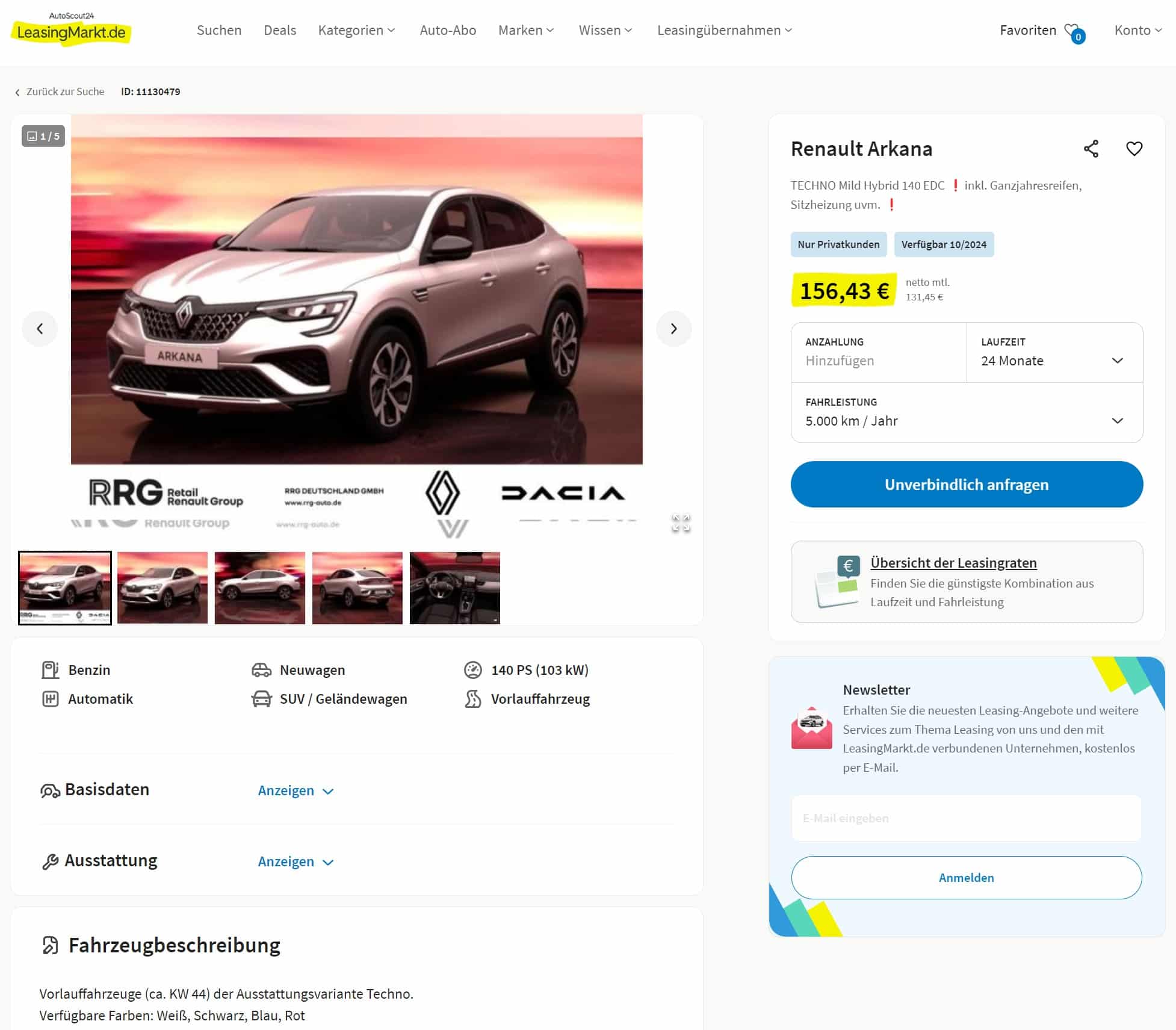Click the leasing rates euro icon

click(837, 582)
